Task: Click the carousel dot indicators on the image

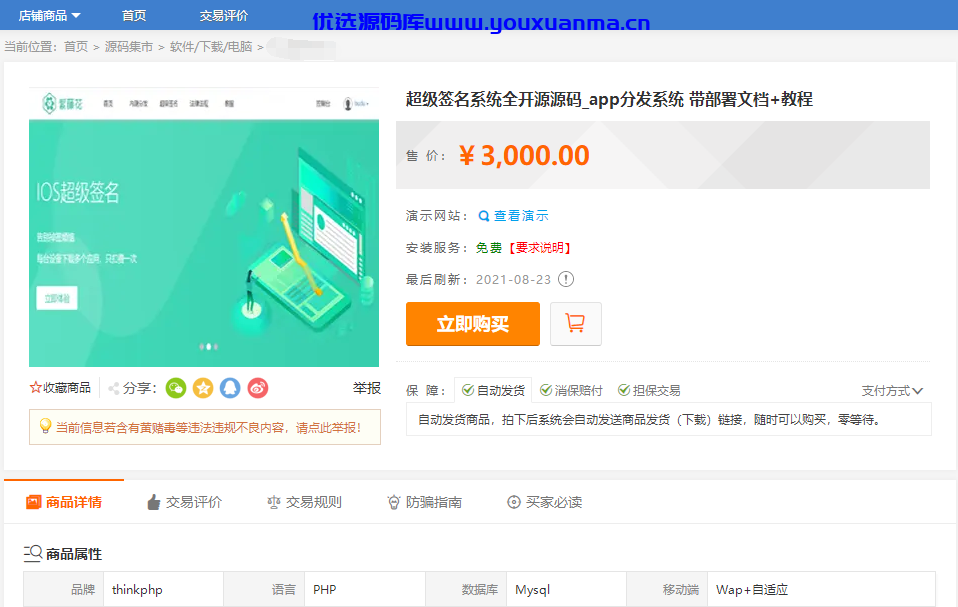Action: pyautogui.click(x=208, y=346)
